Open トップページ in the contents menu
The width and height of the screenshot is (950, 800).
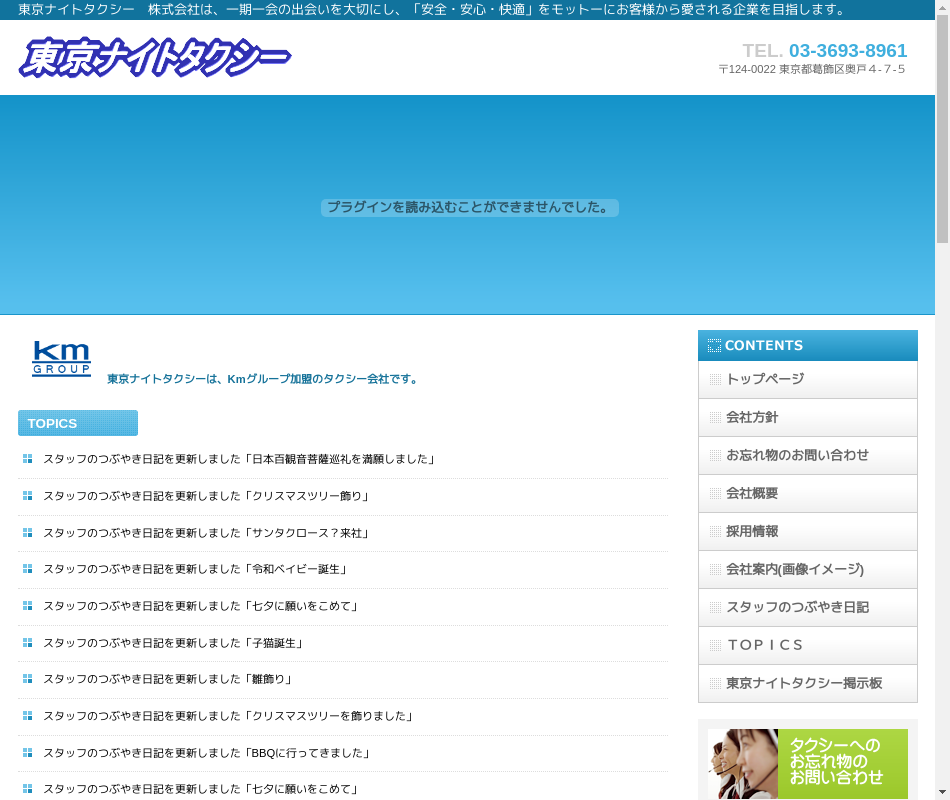click(808, 379)
